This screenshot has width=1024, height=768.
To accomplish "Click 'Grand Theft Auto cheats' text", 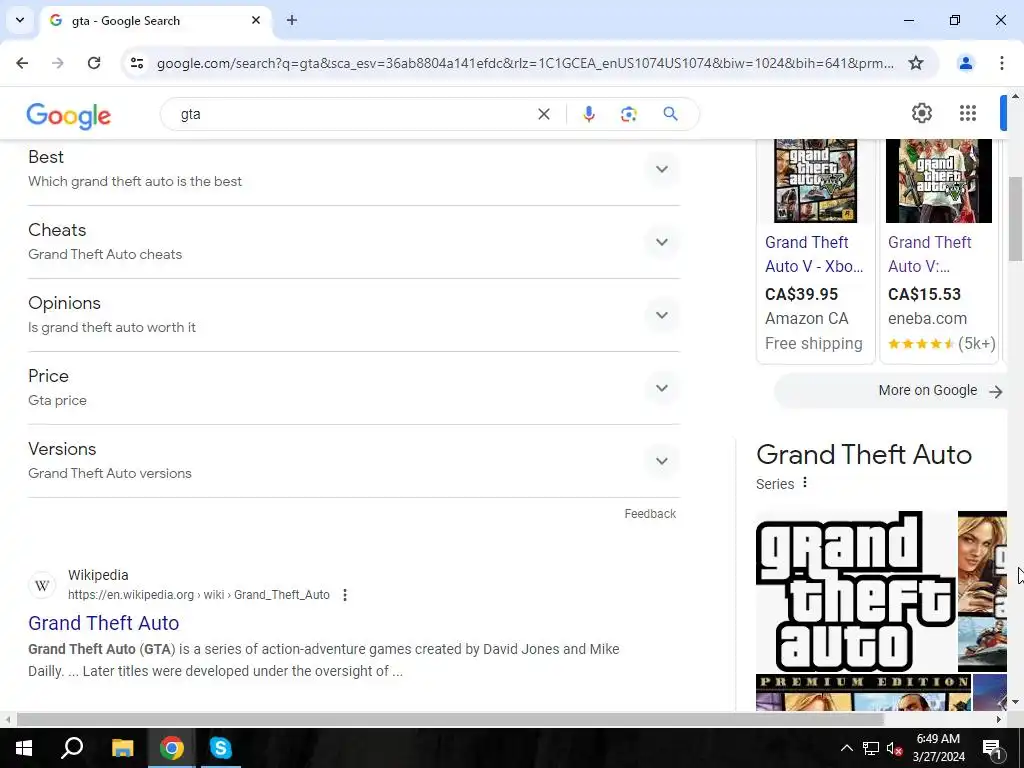I will point(104,255).
